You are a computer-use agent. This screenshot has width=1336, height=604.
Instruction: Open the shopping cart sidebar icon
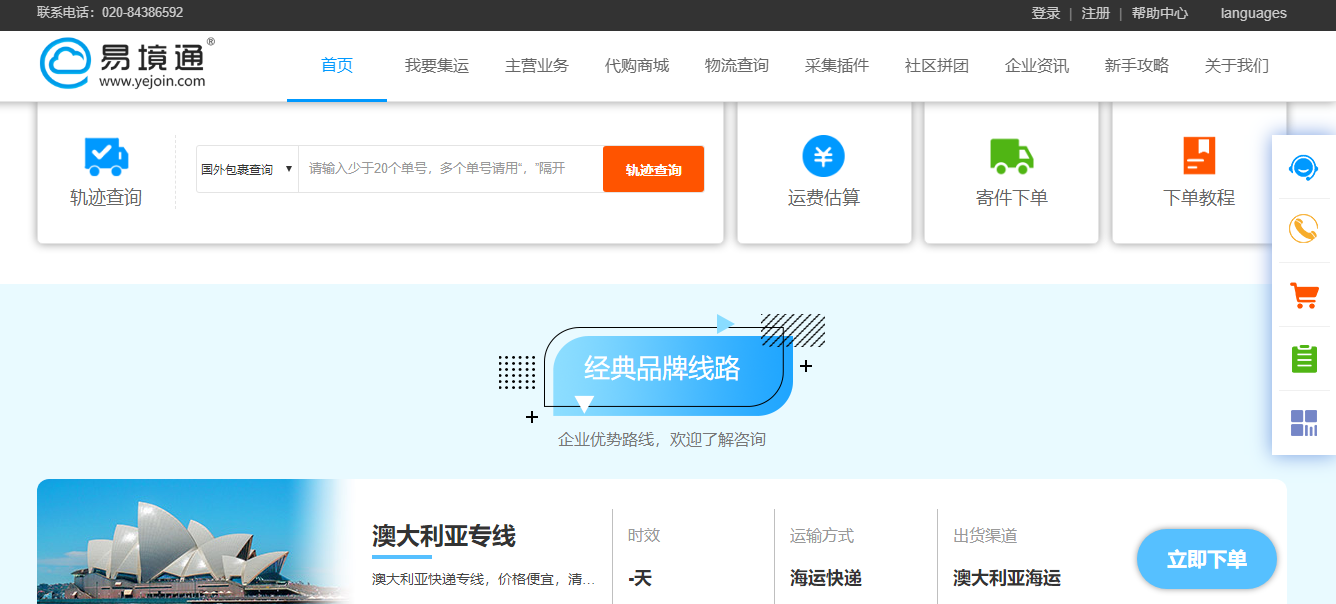coord(1303,295)
